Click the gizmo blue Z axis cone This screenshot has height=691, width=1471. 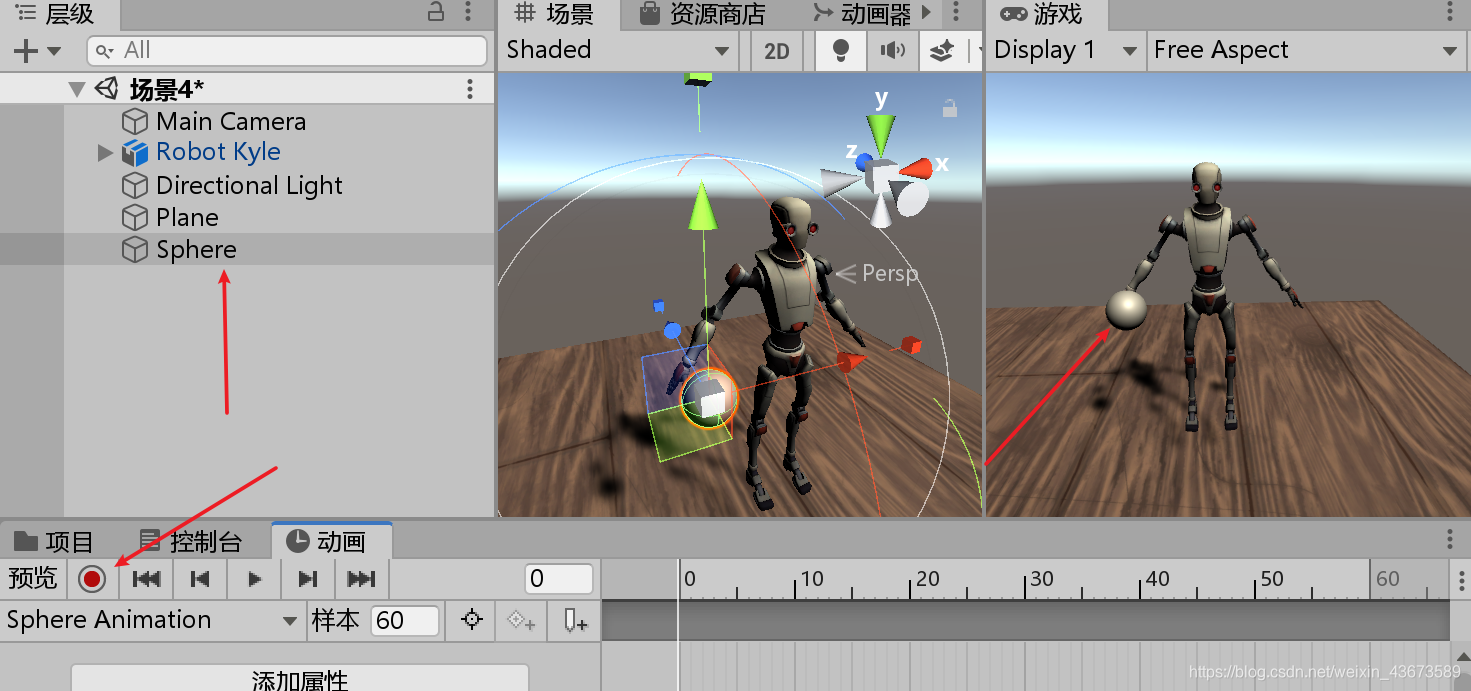[863, 161]
